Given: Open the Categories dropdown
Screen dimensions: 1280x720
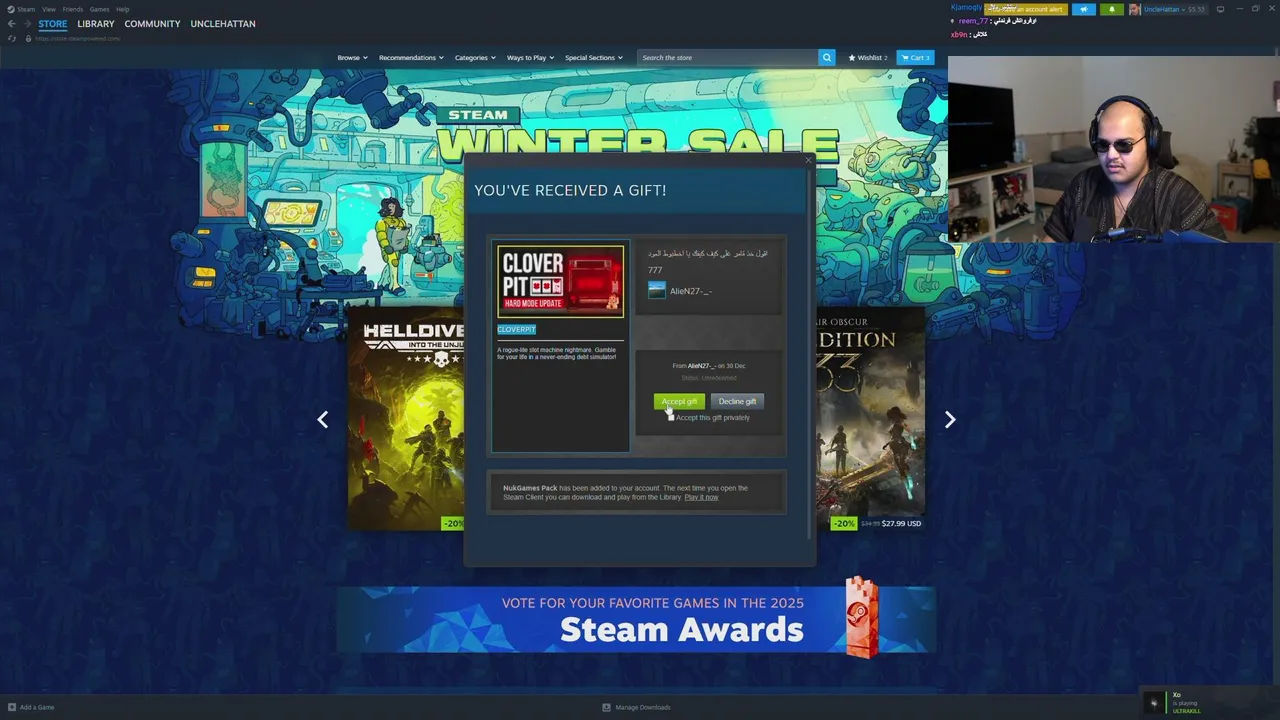Looking at the screenshot, I should click(475, 57).
